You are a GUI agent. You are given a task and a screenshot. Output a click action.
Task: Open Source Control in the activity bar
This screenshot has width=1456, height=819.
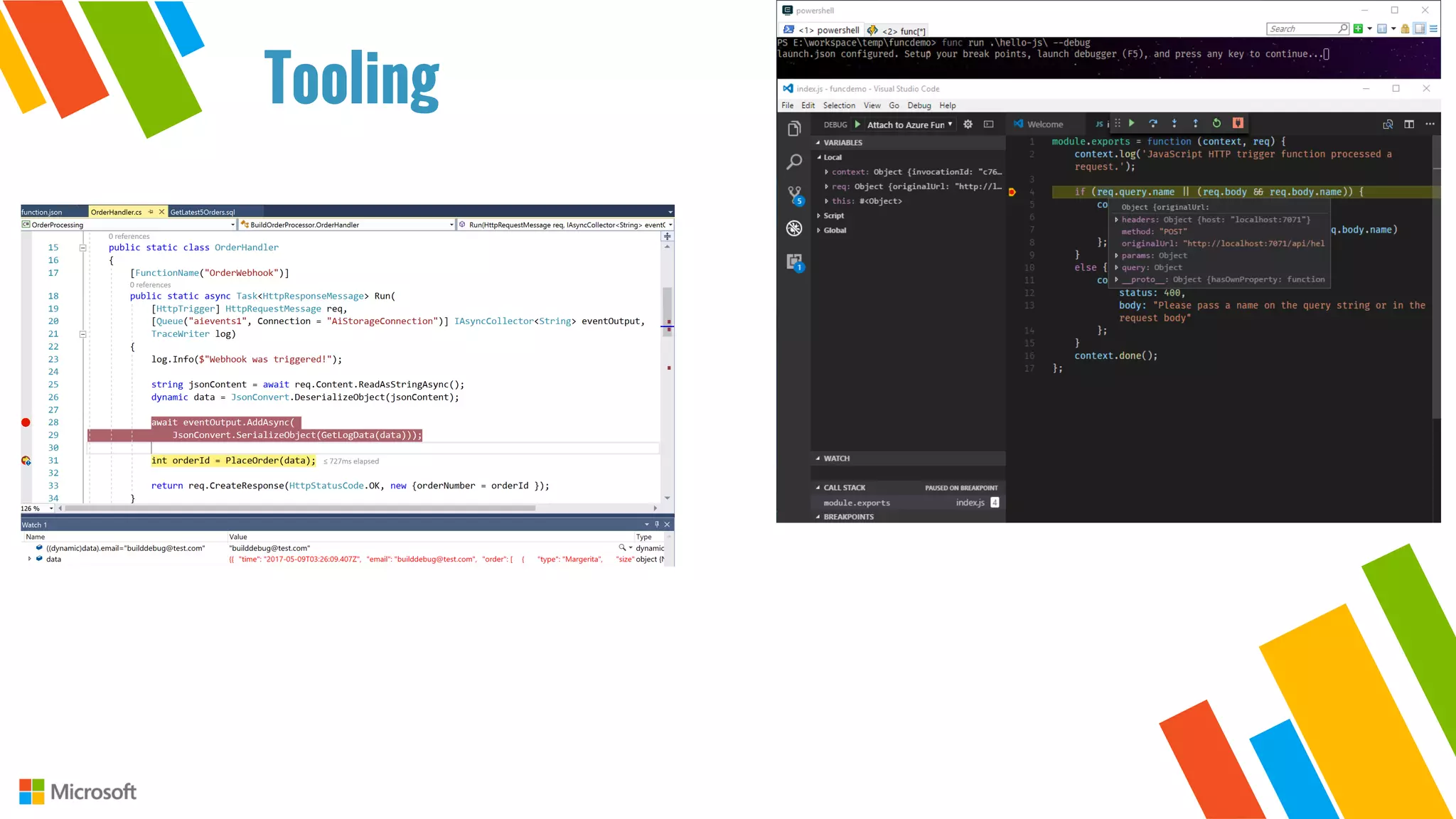(x=794, y=194)
